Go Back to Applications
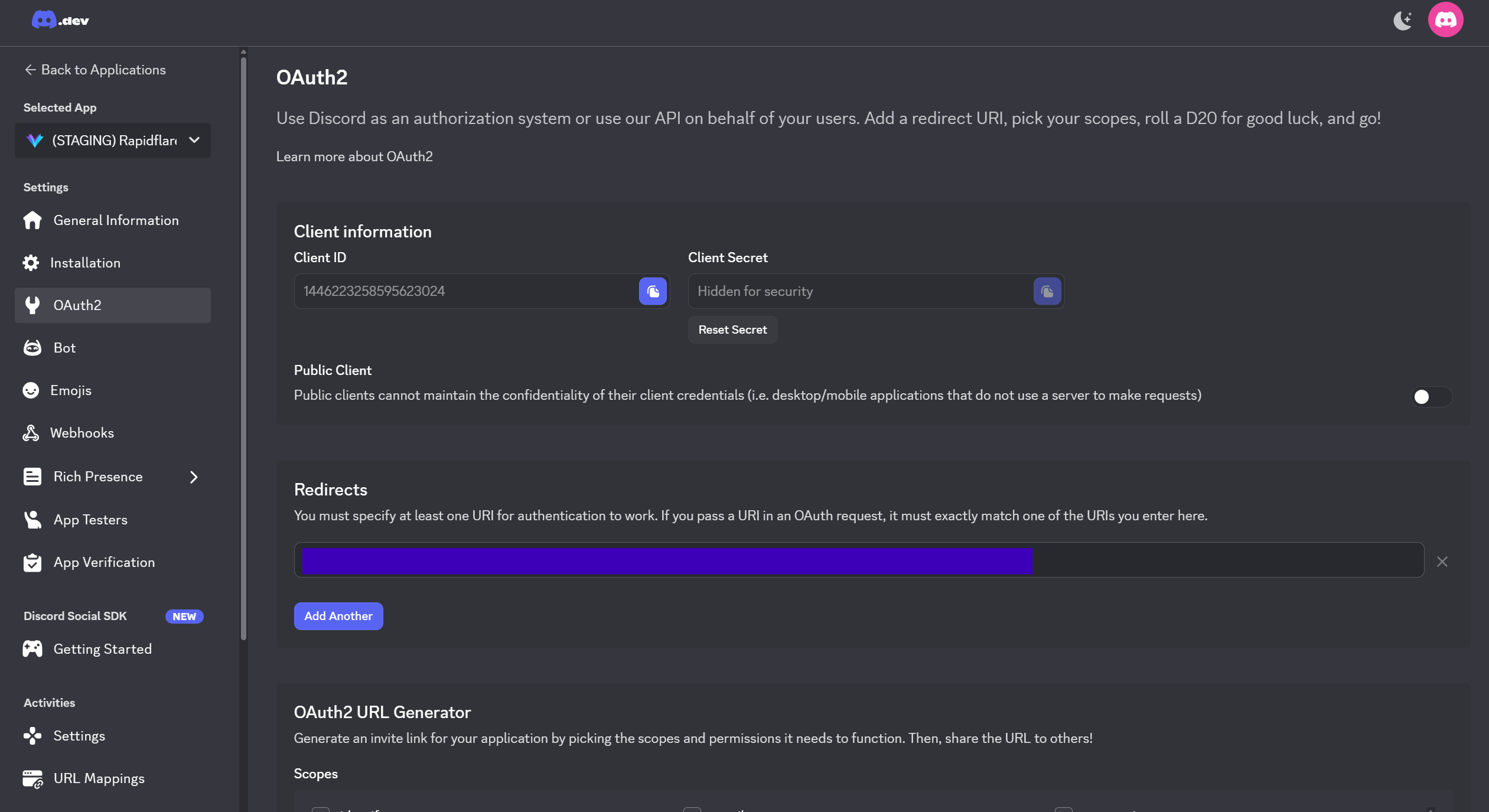This screenshot has height=812, width=1489. (x=95, y=70)
